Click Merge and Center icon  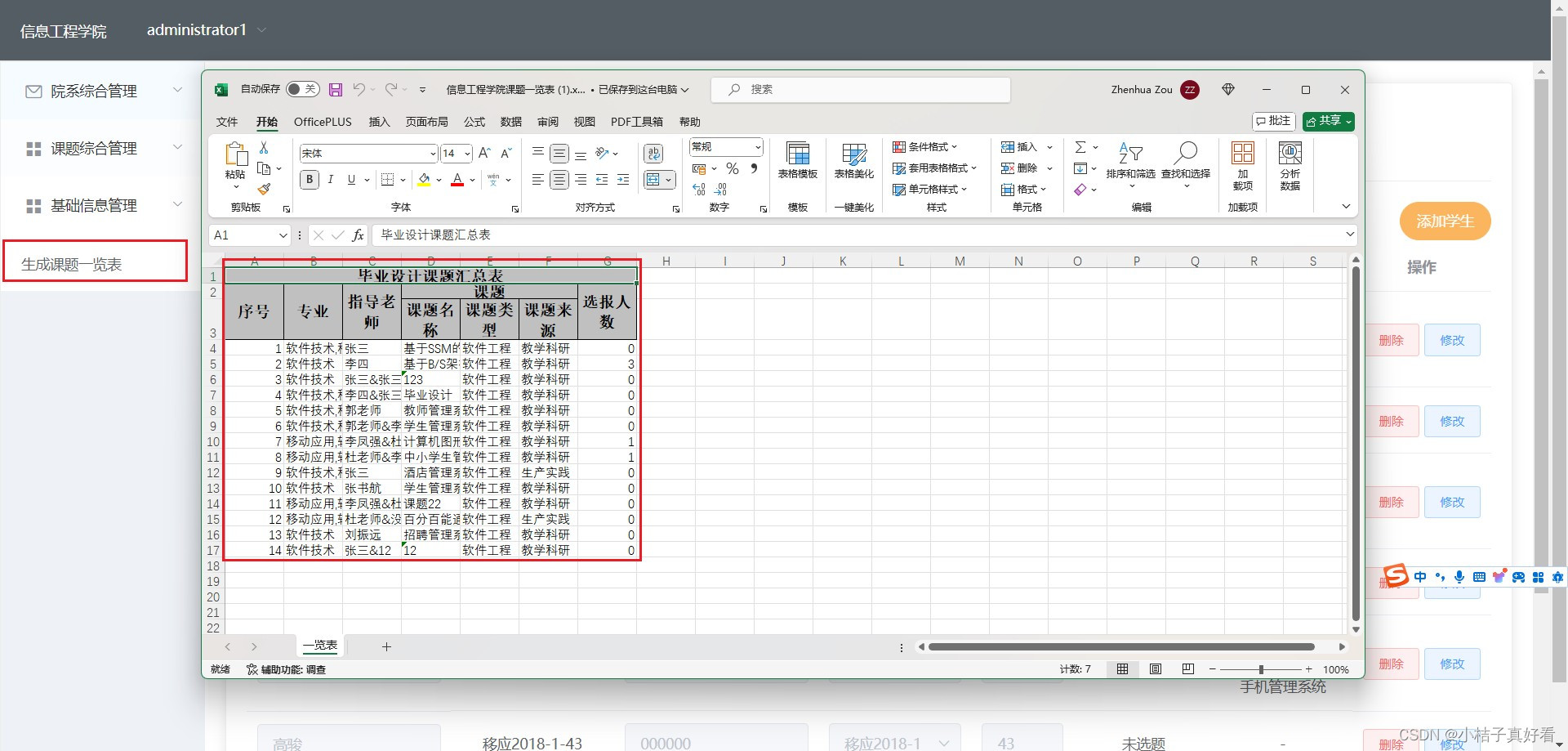[653, 180]
